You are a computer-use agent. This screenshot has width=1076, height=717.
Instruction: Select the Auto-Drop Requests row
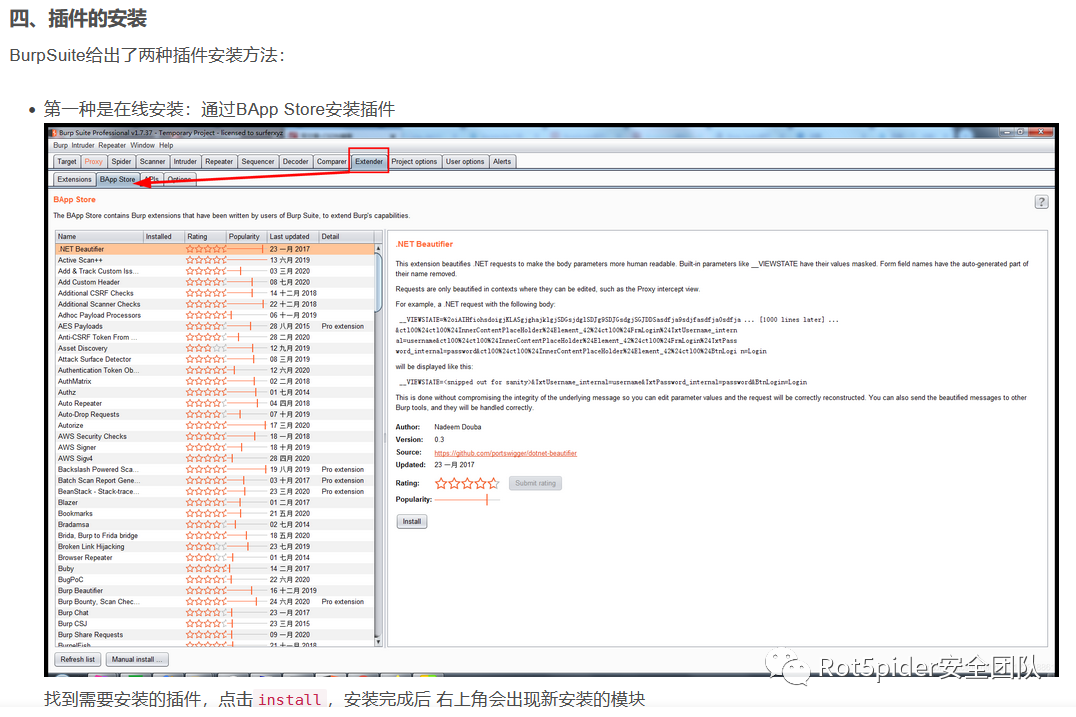[215, 414]
